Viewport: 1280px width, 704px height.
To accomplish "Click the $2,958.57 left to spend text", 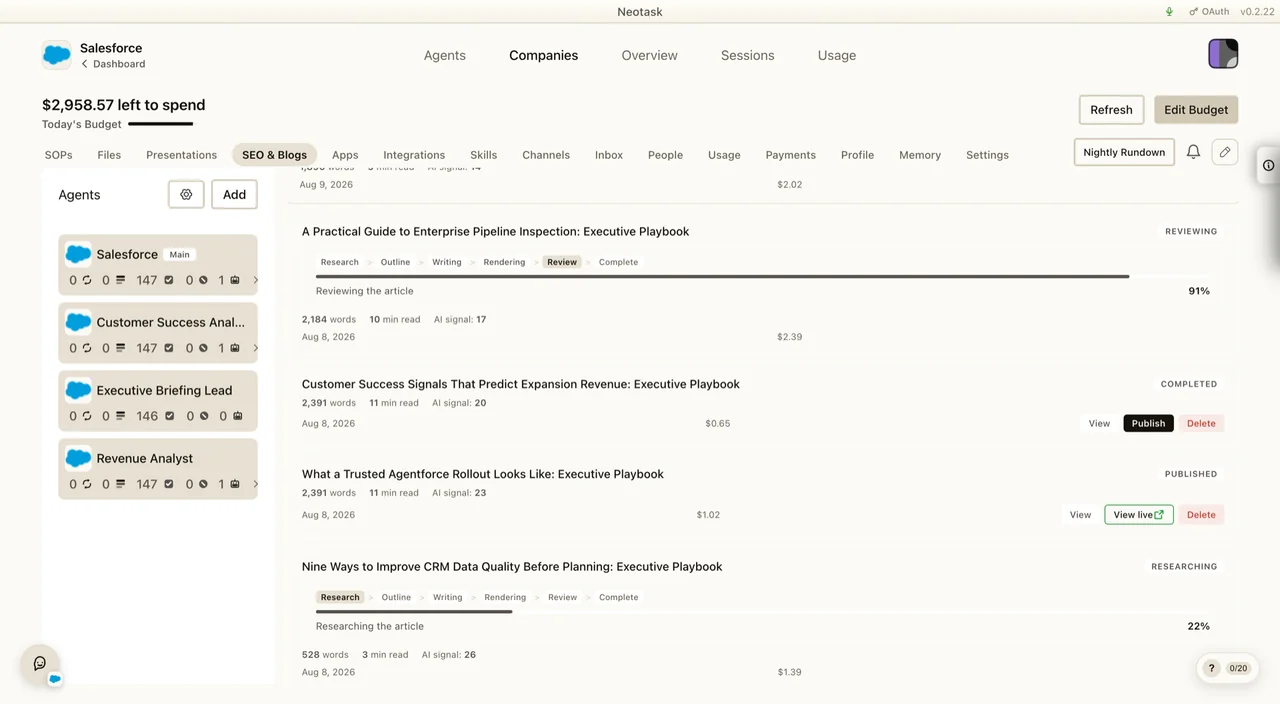I will (x=124, y=105).
